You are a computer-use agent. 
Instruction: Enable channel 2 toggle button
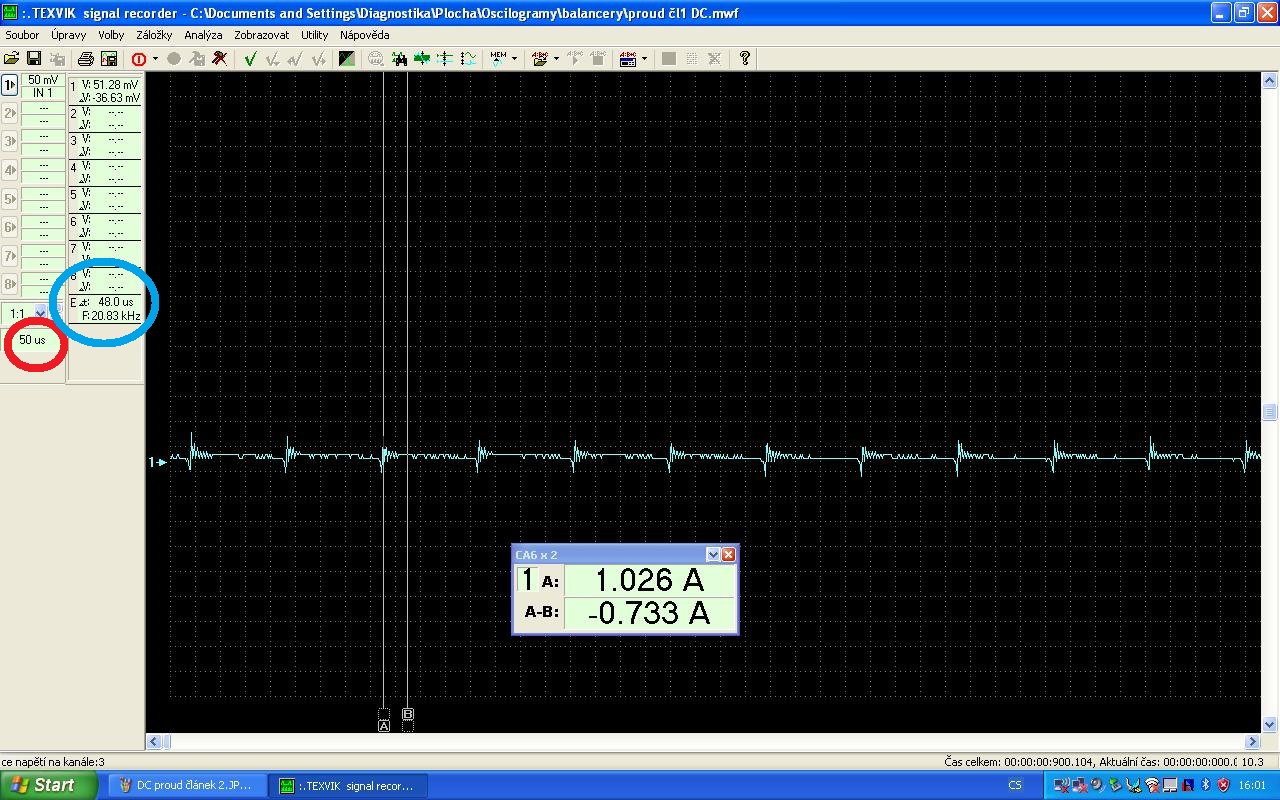pyautogui.click(x=10, y=114)
